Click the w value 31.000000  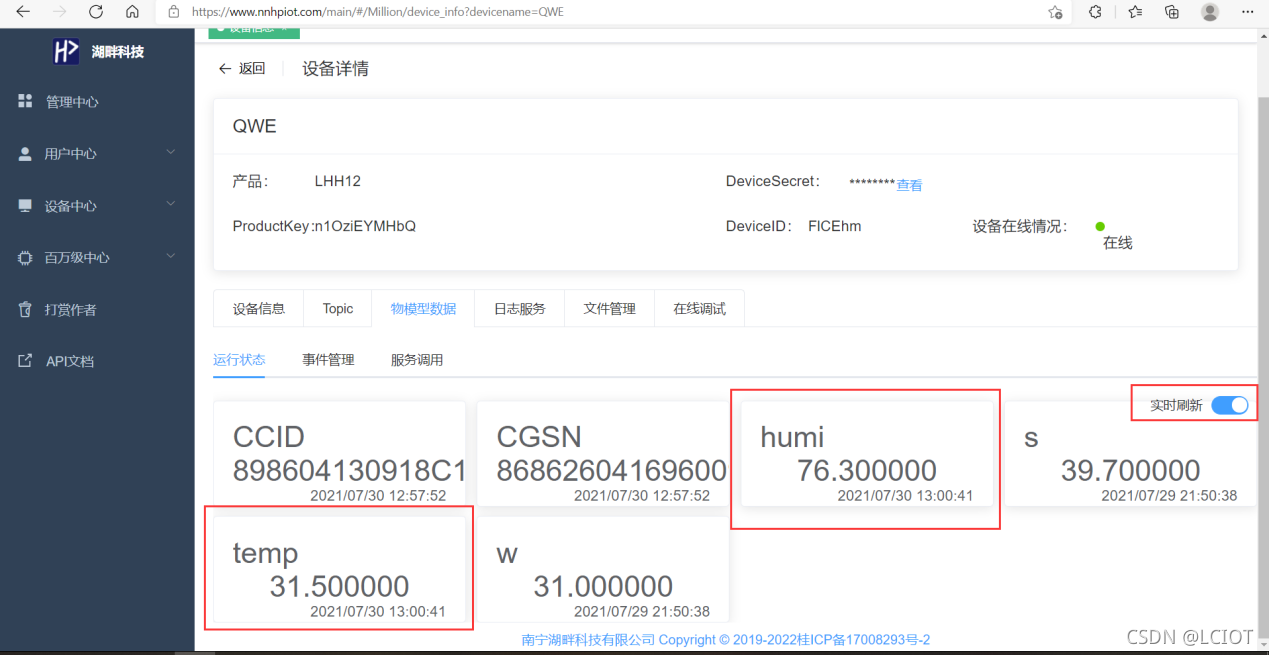pyautogui.click(x=603, y=586)
